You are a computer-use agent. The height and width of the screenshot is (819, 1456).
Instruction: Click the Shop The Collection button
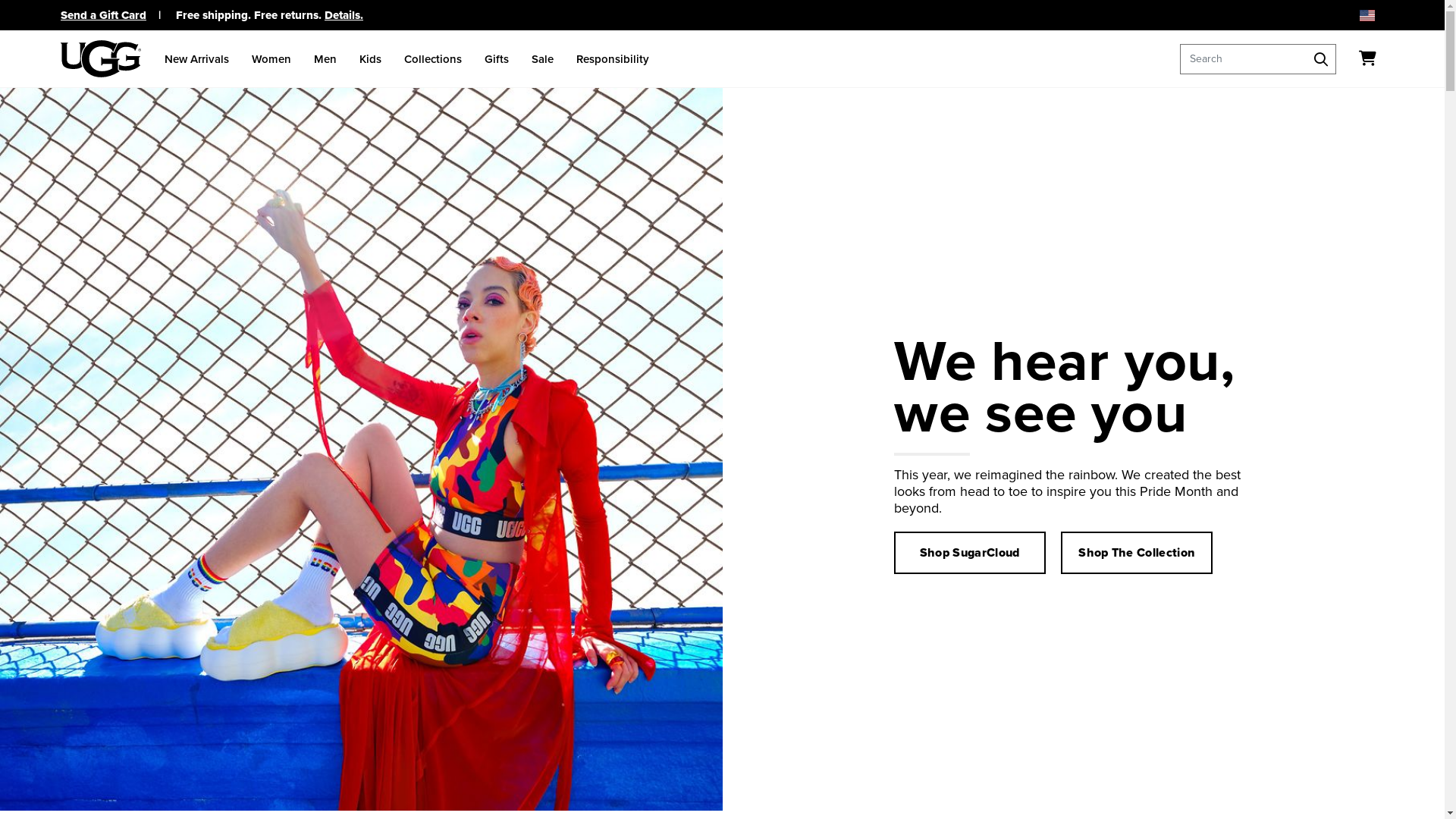1137,553
